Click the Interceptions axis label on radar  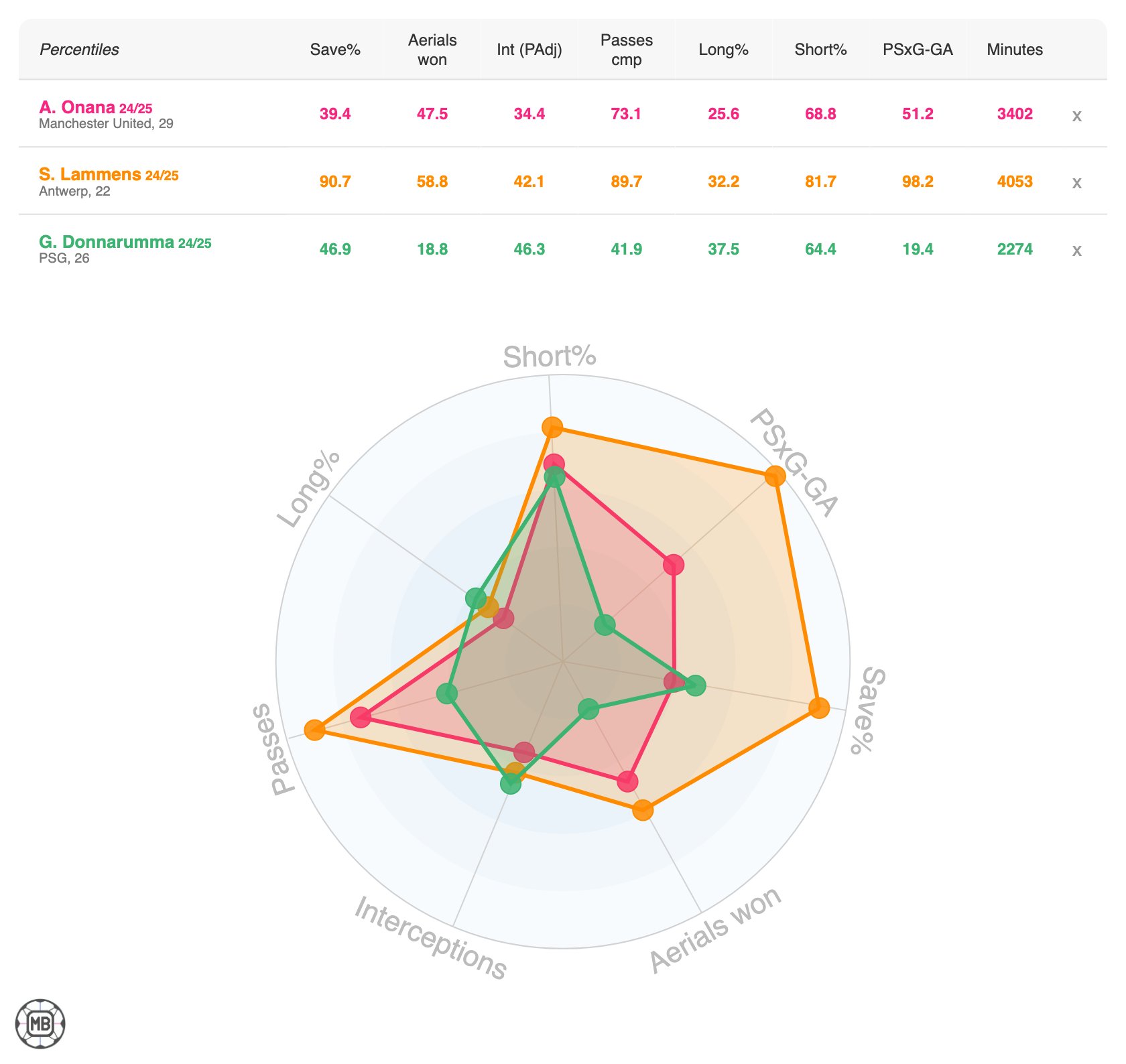click(430, 937)
